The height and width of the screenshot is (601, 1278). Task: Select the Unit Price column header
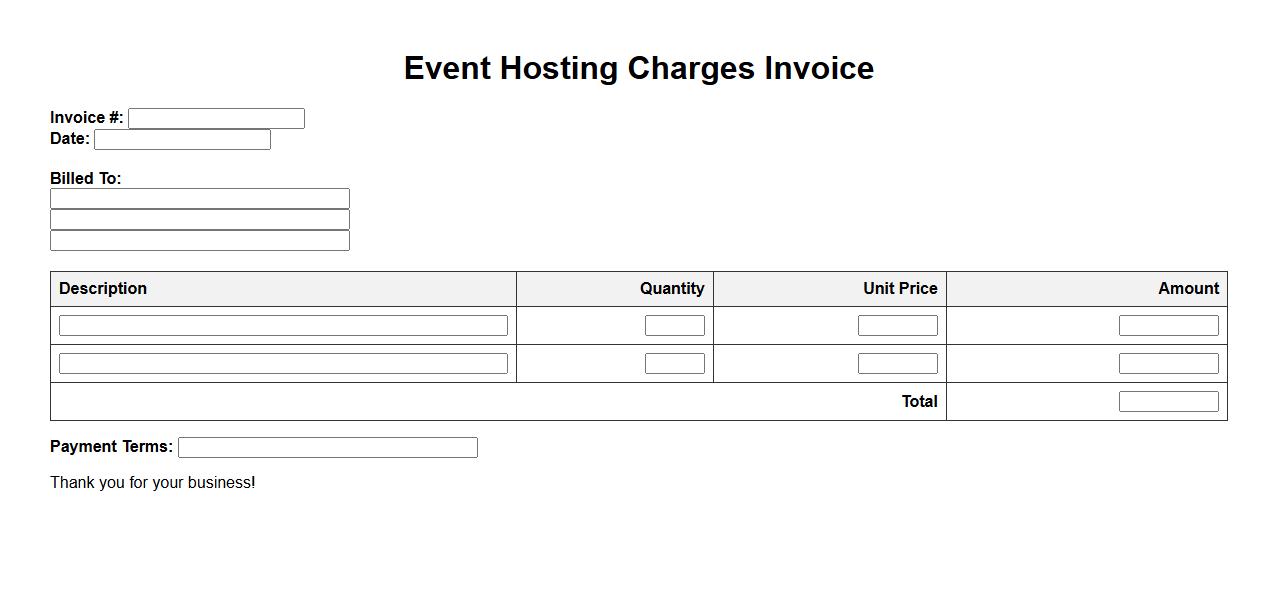pos(900,288)
